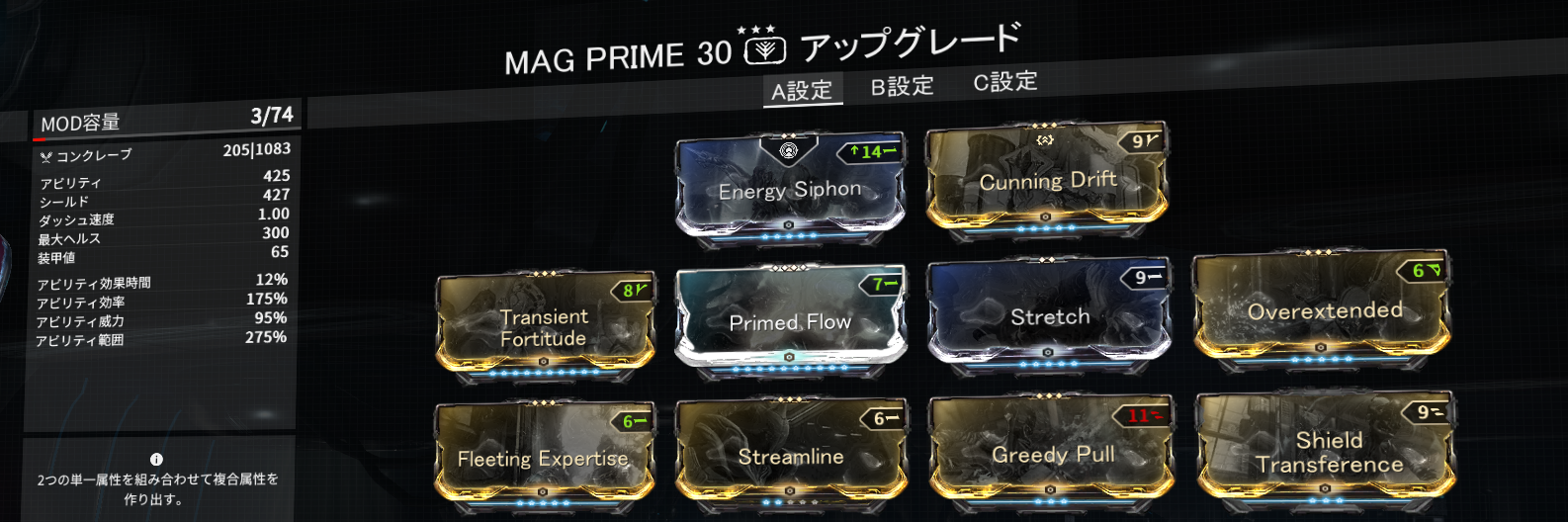Click the アビリティ範囲 stat row
1568x522 pixels.
pos(161,339)
